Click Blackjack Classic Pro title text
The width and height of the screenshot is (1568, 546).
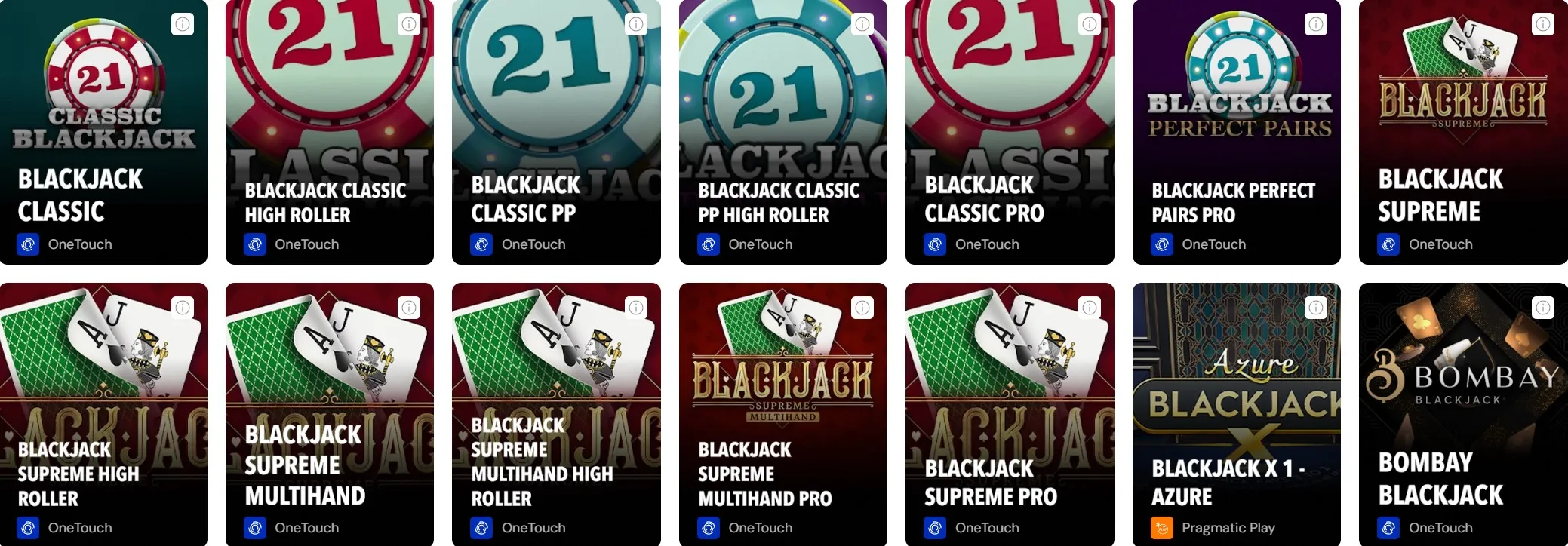pos(985,199)
